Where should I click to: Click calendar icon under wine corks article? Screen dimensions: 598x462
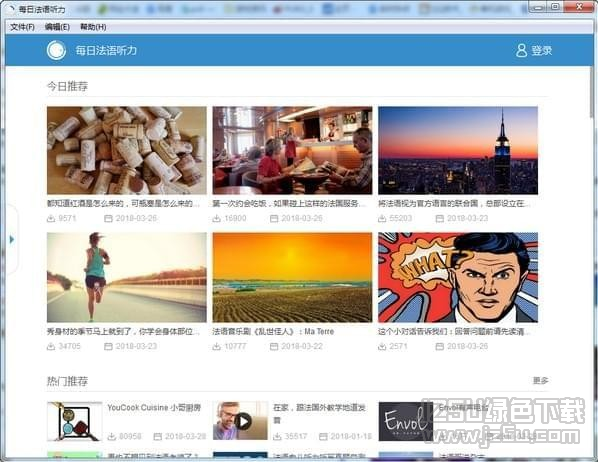pos(108,219)
